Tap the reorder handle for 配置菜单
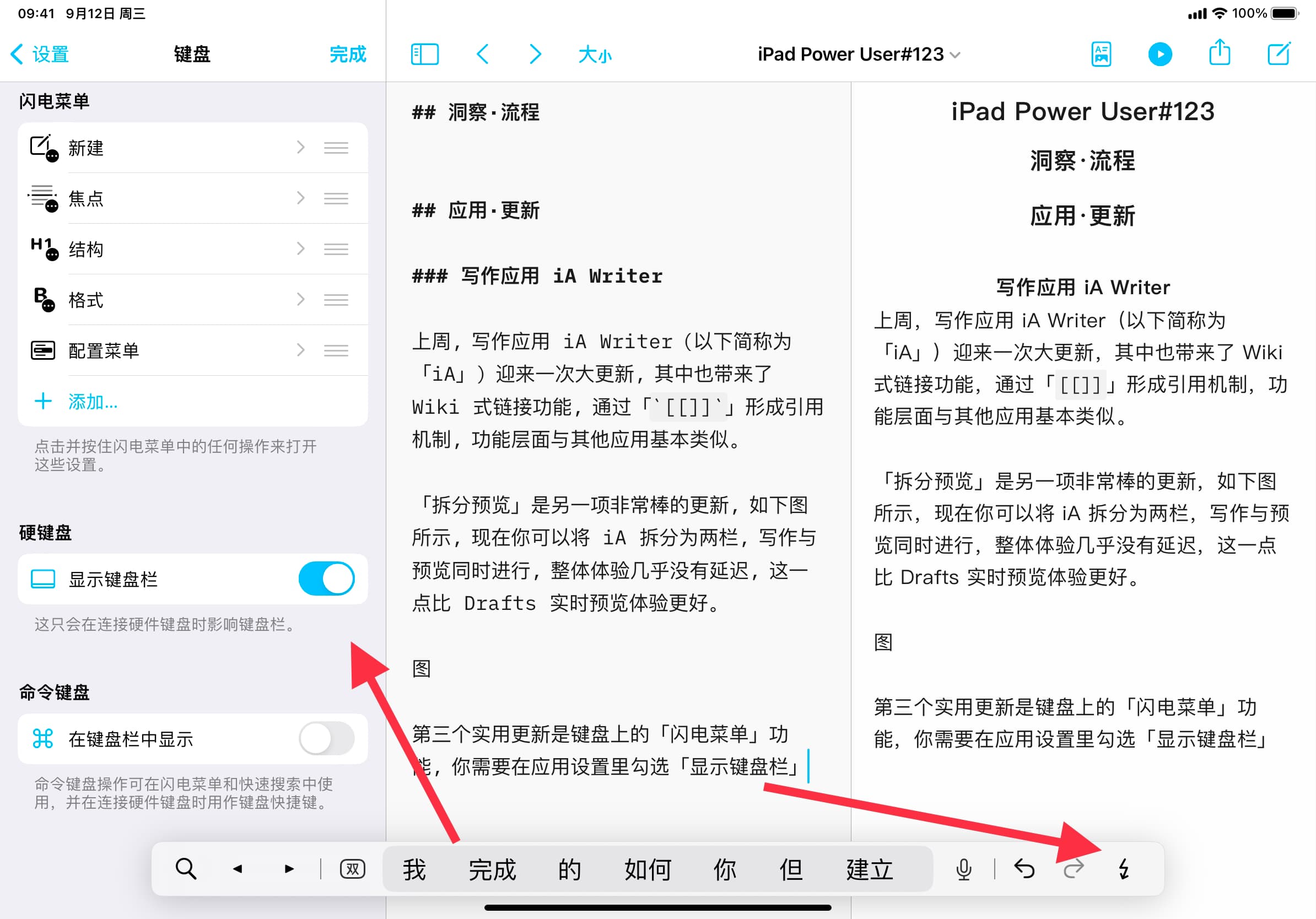Viewport: 1316px width, 919px height. (336, 349)
